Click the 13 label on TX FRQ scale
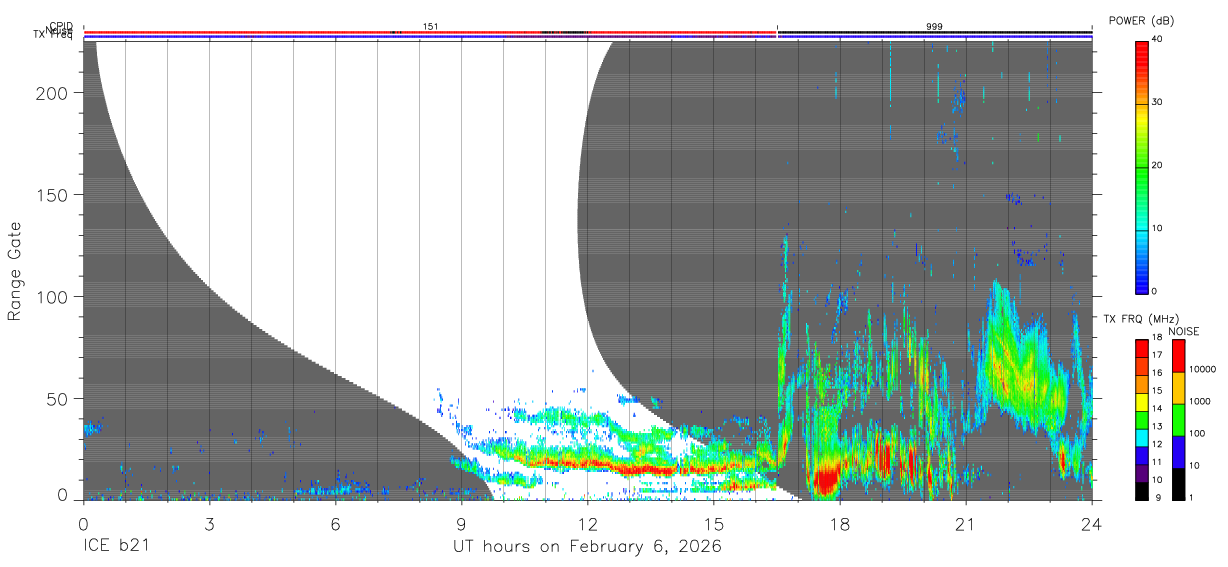This screenshot has height=567, width=1228. pyautogui.click(x=1157, y=428)
